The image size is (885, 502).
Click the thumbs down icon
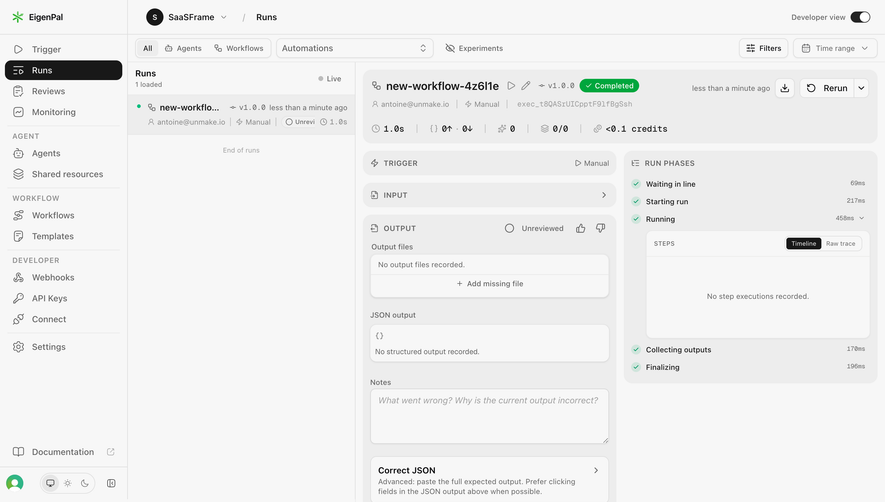pos(601,228)
